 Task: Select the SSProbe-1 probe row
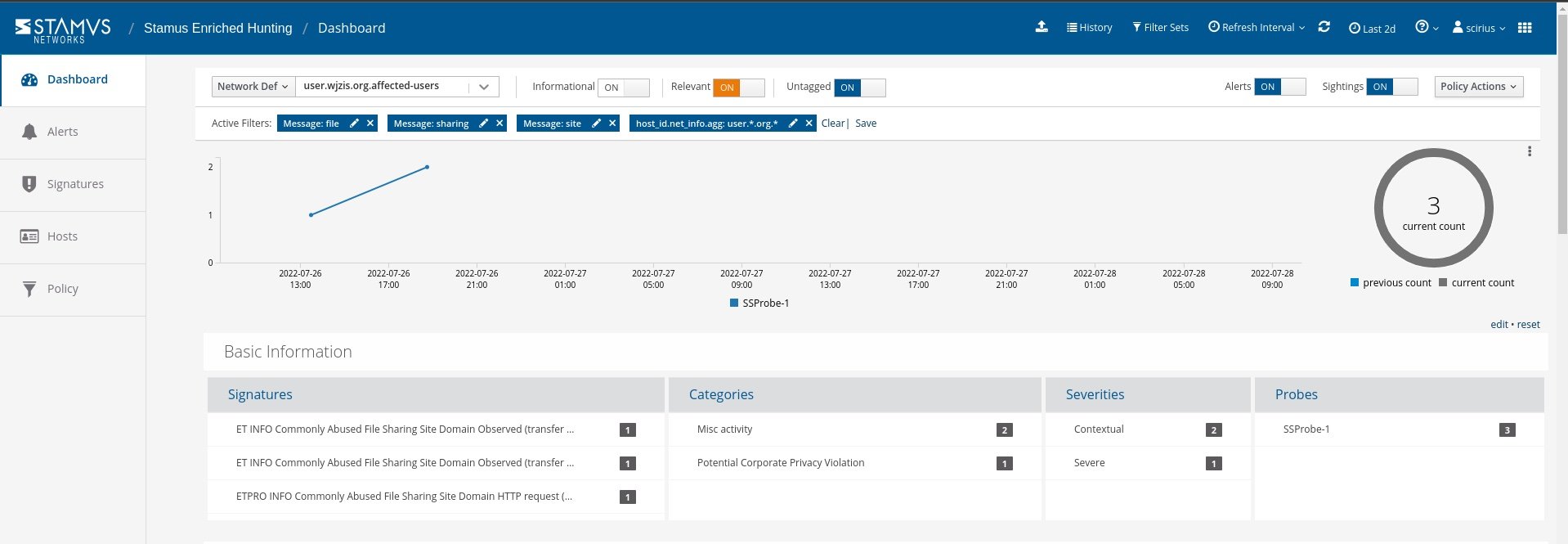pyautogui.click(x=1399, y=429)
